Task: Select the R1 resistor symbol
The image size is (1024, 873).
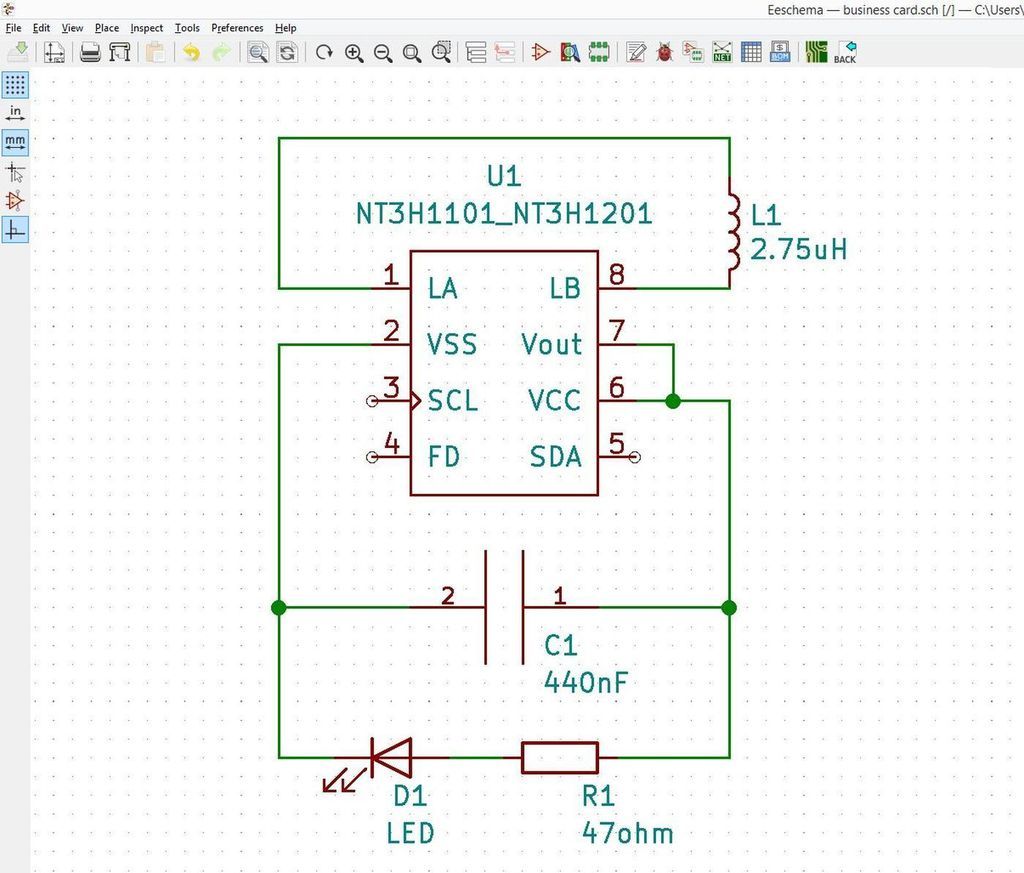Action: coord(560,758)
